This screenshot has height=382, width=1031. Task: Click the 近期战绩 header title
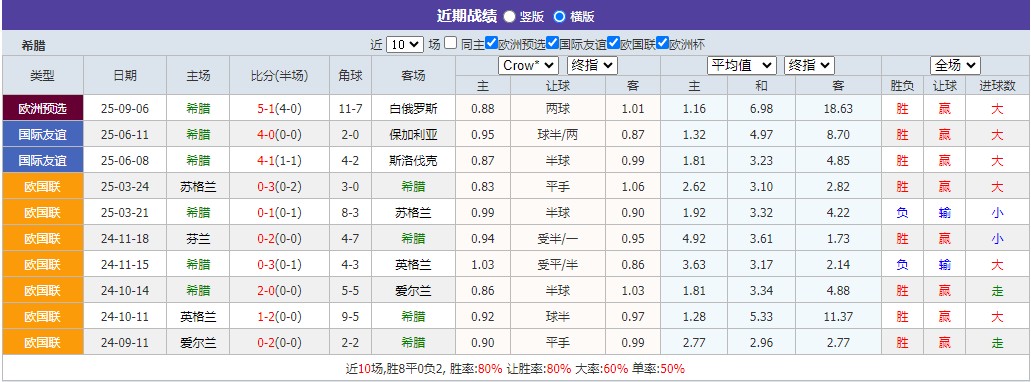466,16
